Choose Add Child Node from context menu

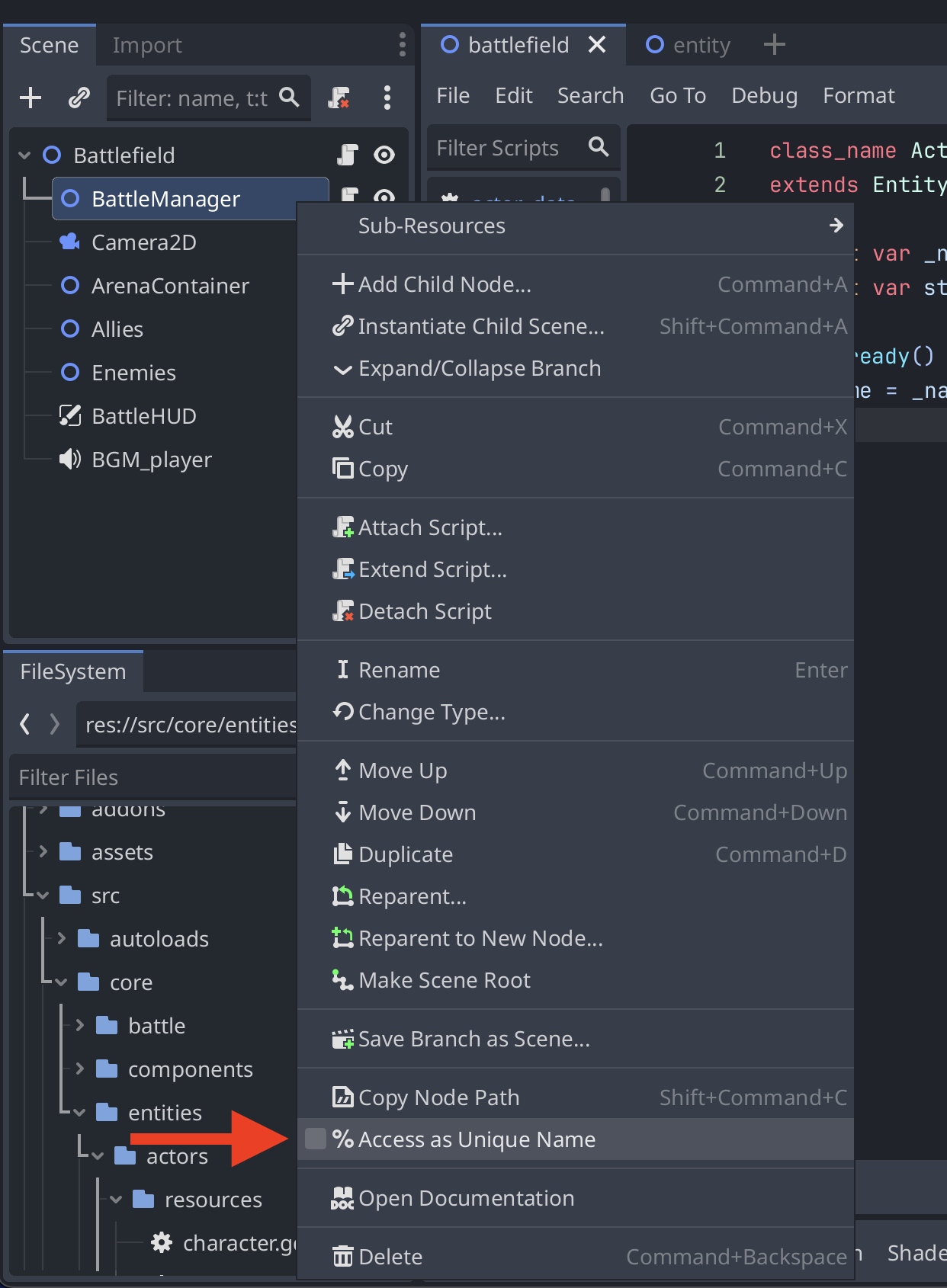[x=444, y=284]
